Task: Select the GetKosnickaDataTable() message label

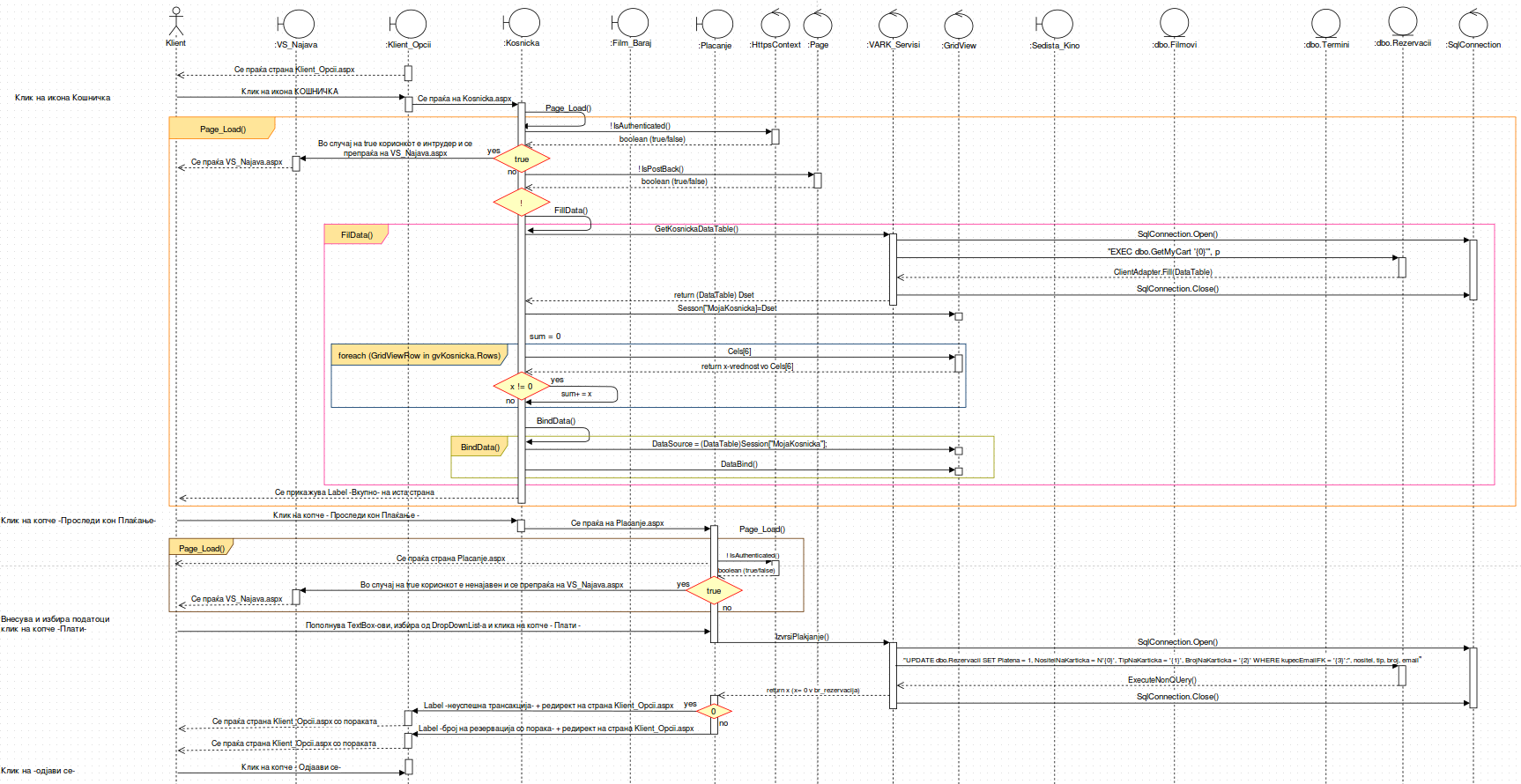Action: click(696, 229)
